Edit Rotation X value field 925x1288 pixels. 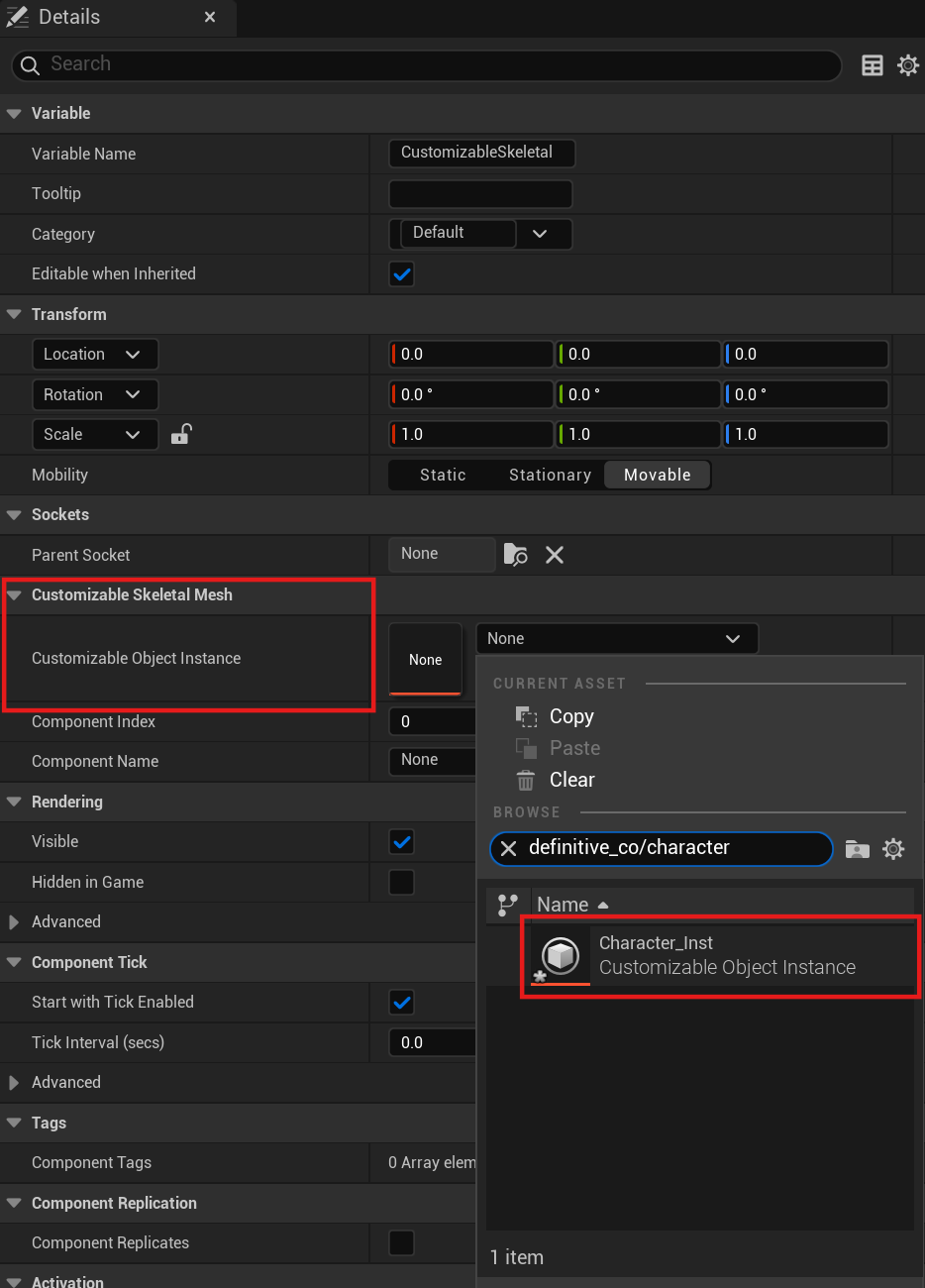coord(471,394)
